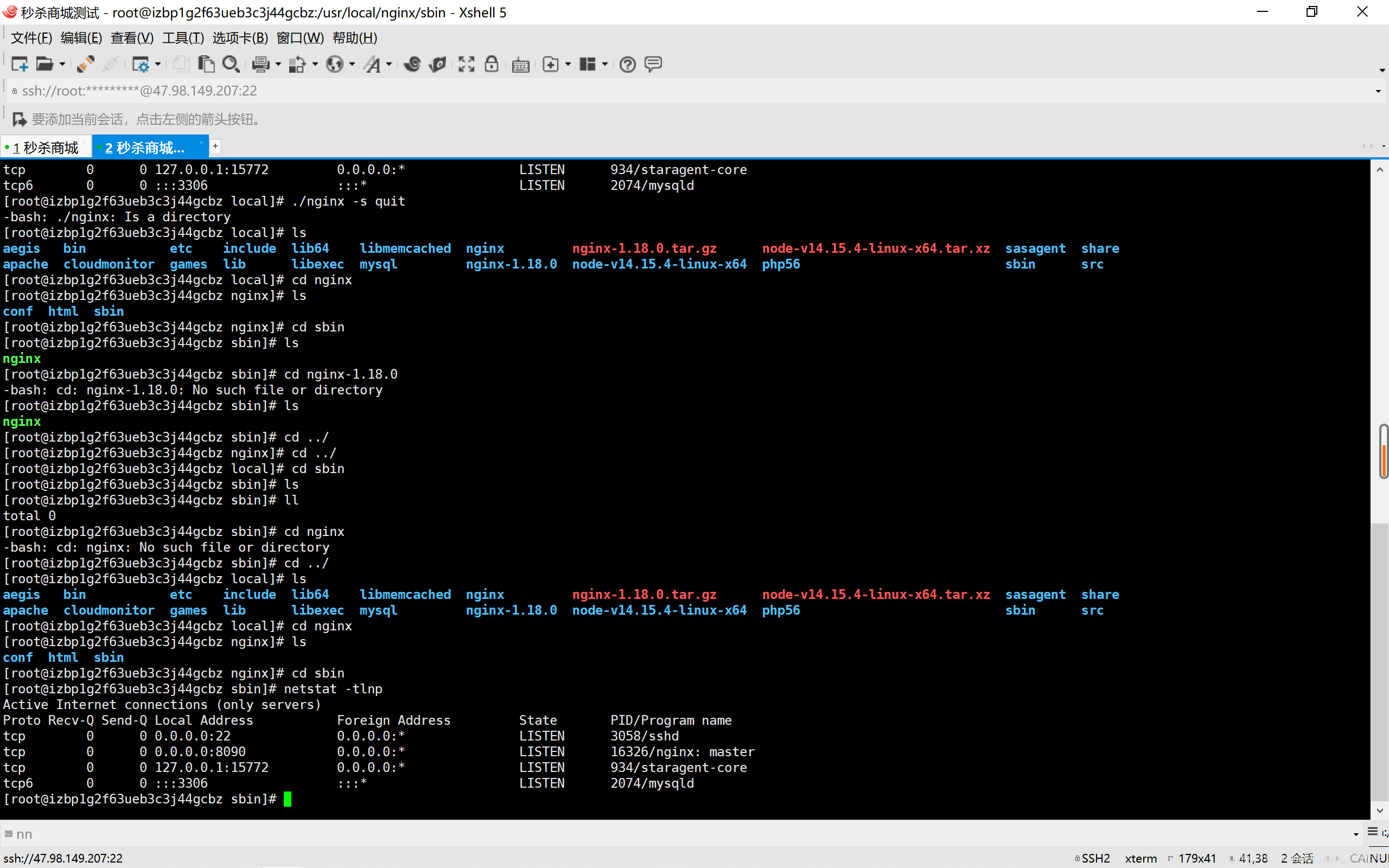Click the Paste clipboard icon
This screenshot has width=1389, height=868.
[206, 65]
